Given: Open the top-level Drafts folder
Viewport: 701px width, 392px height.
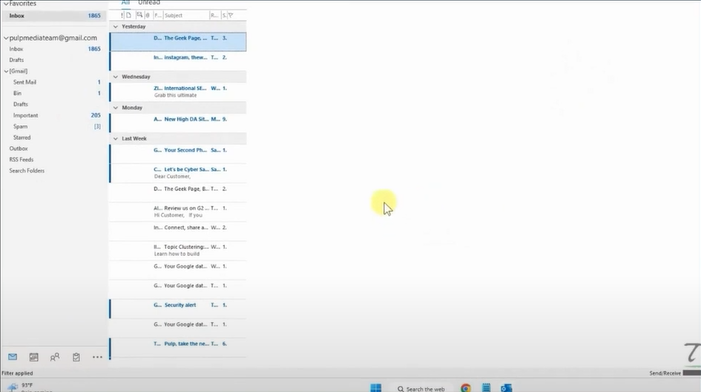Looking at the screenshot, I should coord(54,60).
